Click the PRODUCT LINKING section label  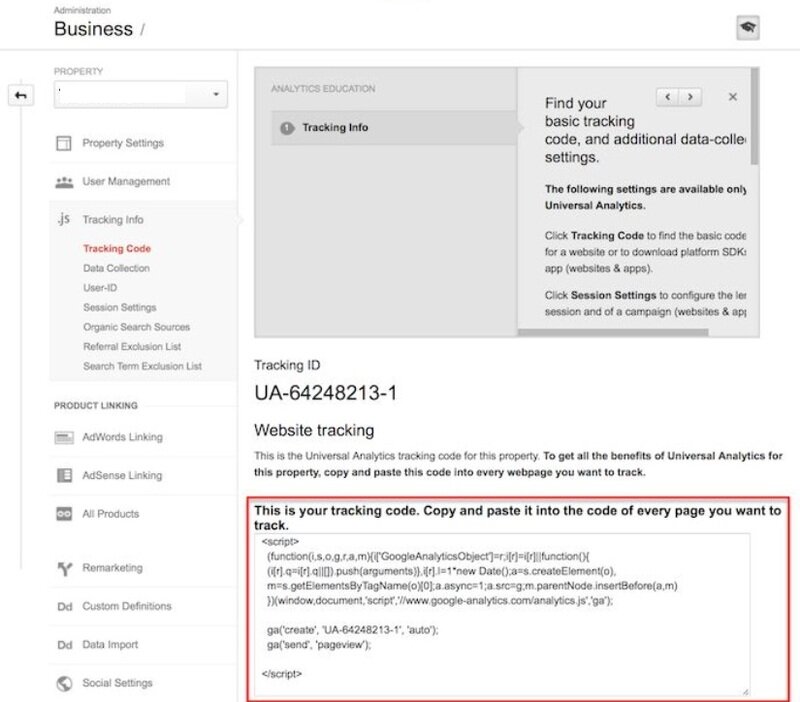(x=96, y=406)
